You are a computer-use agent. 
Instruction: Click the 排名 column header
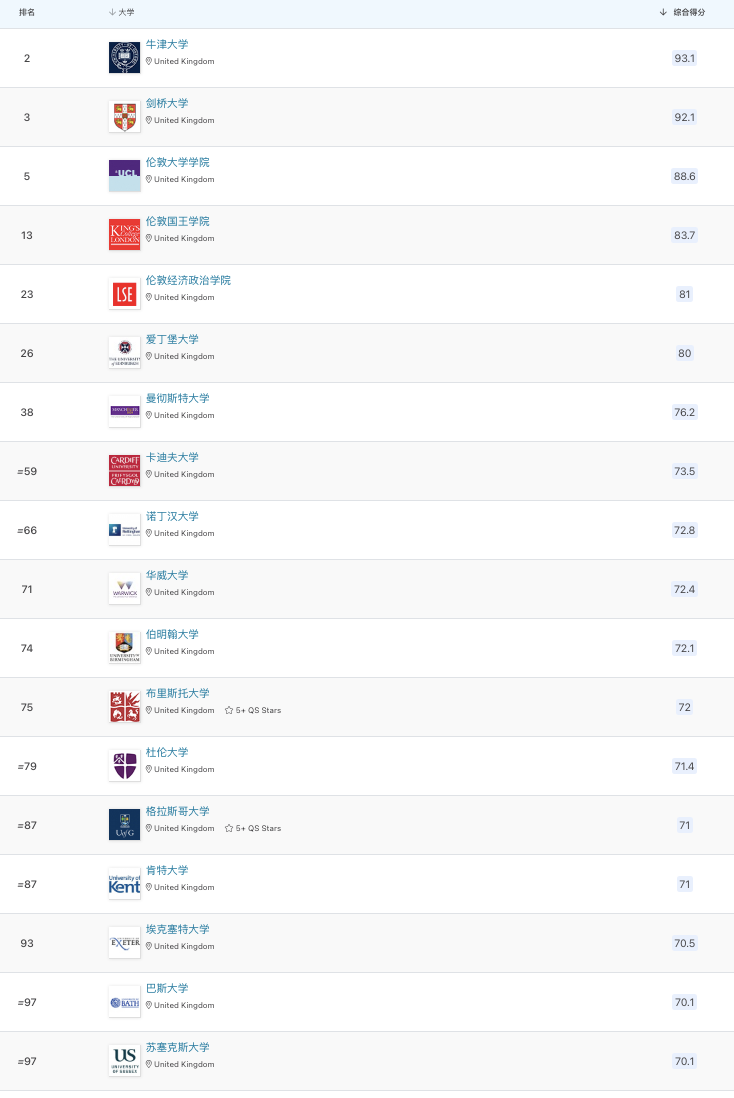coord(27,12)
